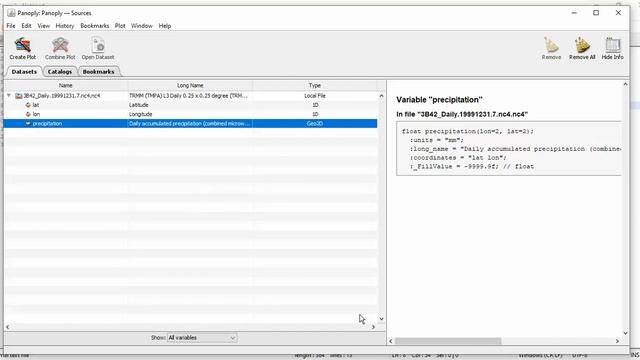
Task: Collapse the 3B42_Daily dataset tree node
Action: click(x=9, y=96)
